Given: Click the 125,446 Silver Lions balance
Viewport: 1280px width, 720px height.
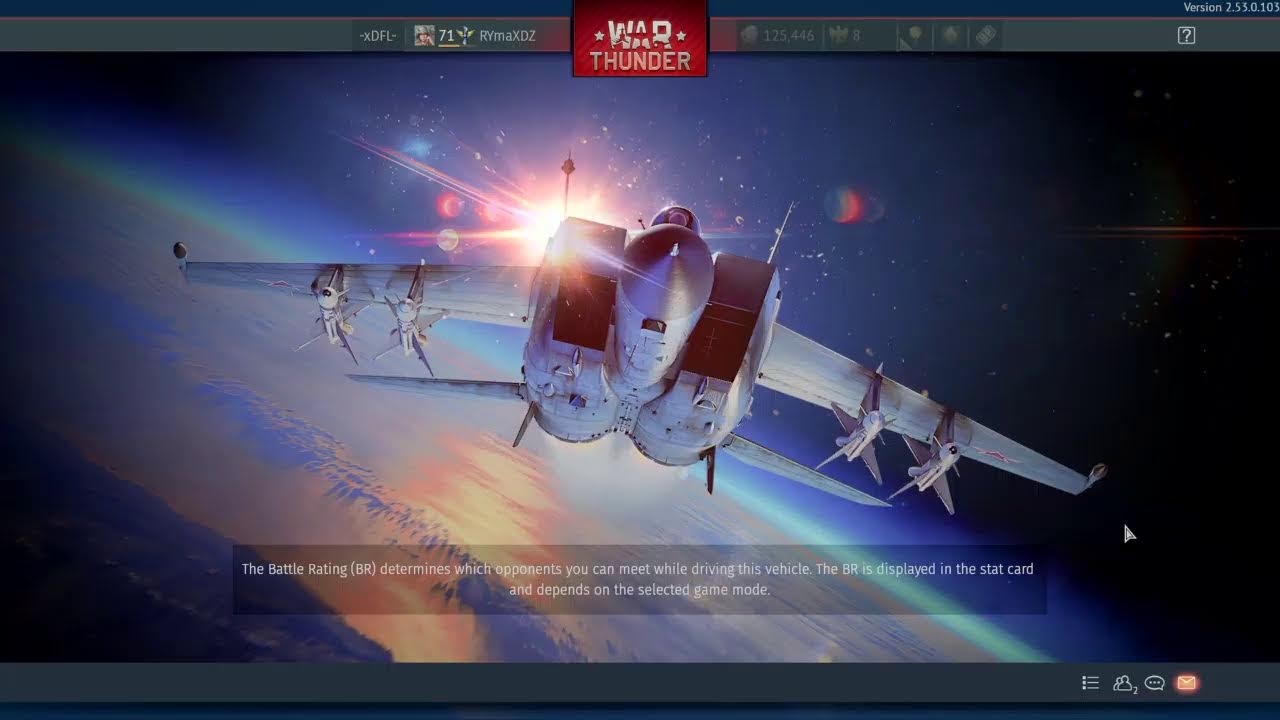Looking at the screenshot, I should tap(778, 36).
